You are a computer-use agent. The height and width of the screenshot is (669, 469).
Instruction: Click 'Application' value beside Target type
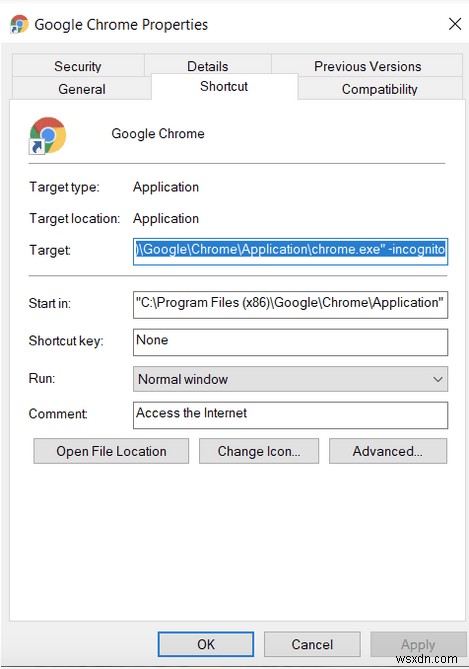point(166,187)
